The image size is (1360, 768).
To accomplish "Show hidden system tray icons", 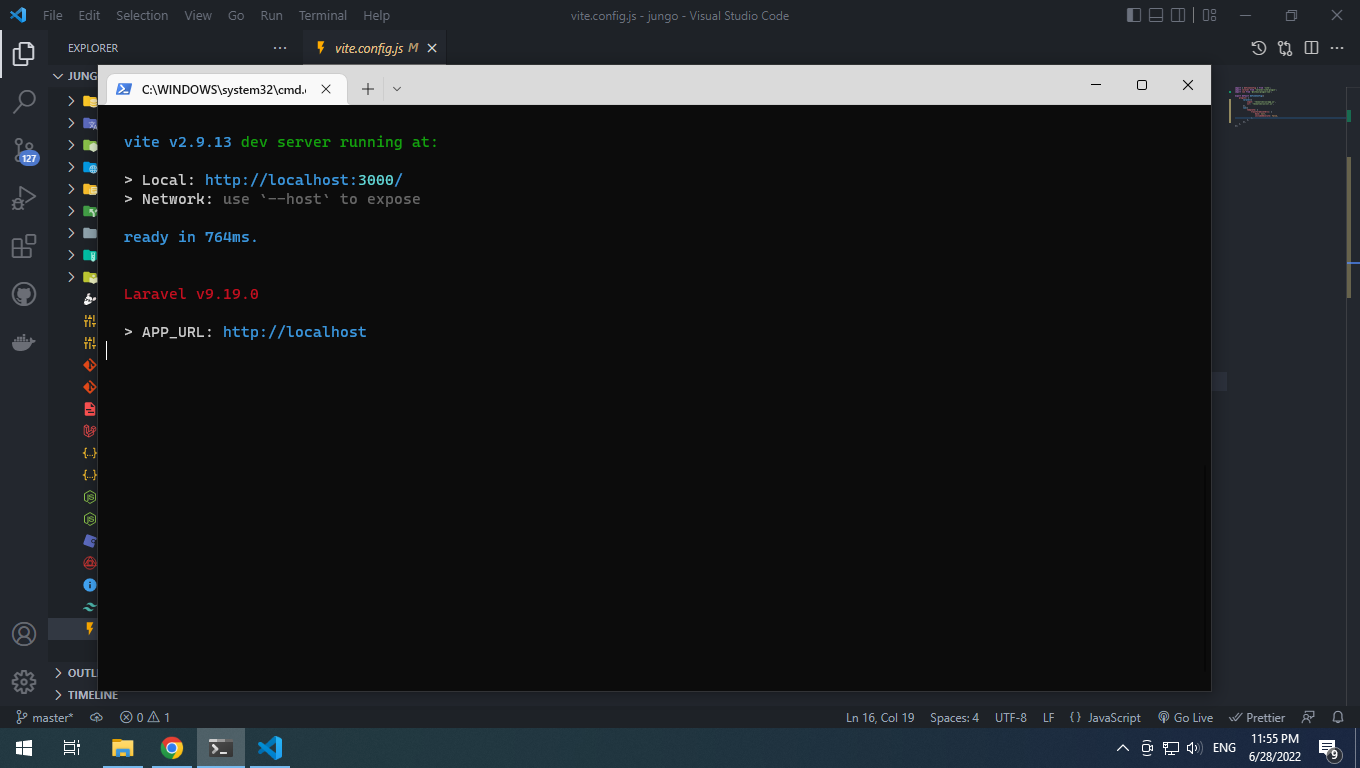I will (x=1122, y=748).
